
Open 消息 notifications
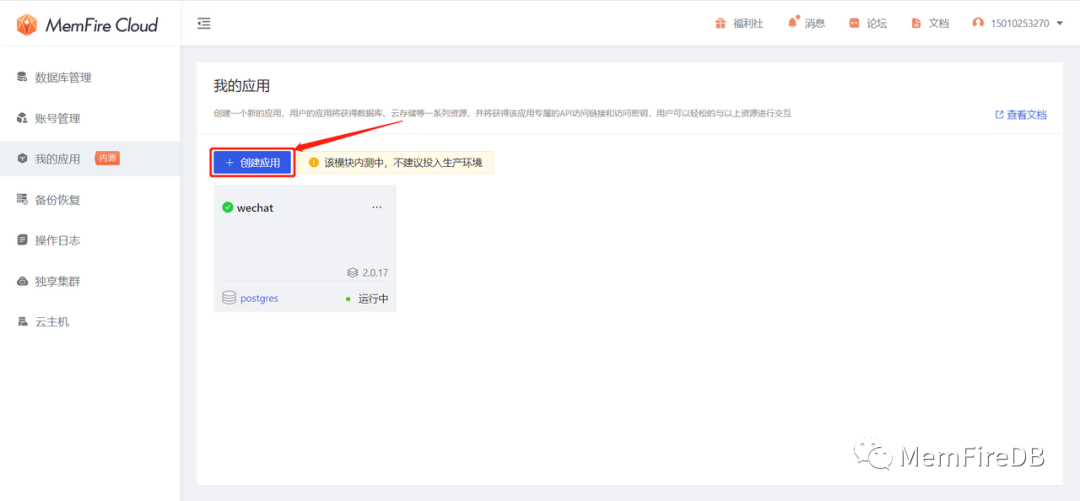[815, 23]
